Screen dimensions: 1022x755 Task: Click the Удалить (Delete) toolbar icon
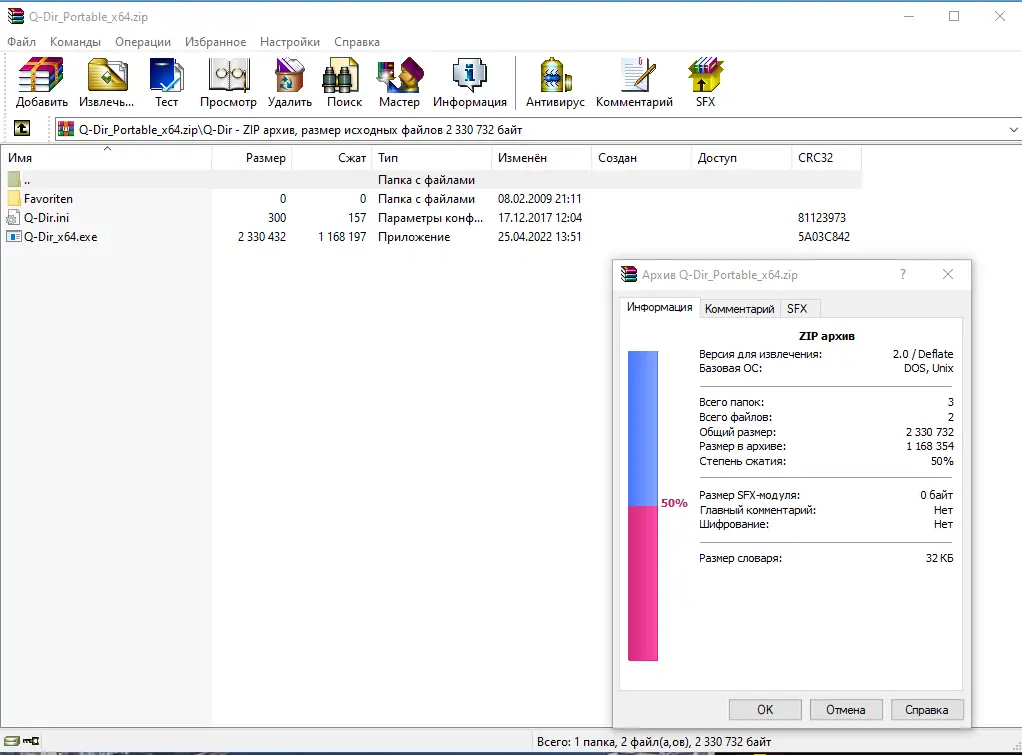pos(289,82)
